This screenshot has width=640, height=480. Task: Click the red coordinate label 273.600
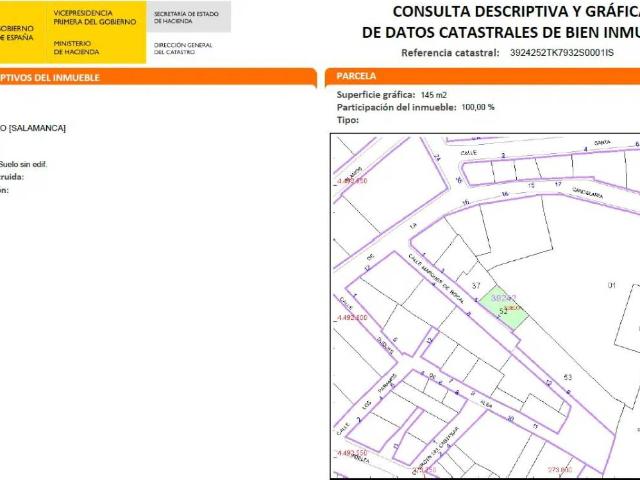pos(560,470)
